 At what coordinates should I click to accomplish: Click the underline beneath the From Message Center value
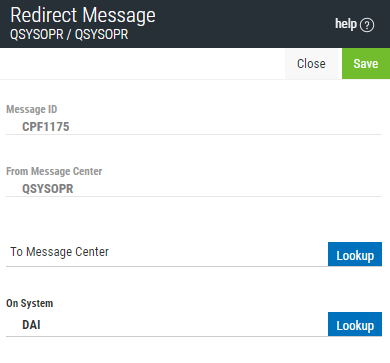pyautogui.click(x=194, y=197)
